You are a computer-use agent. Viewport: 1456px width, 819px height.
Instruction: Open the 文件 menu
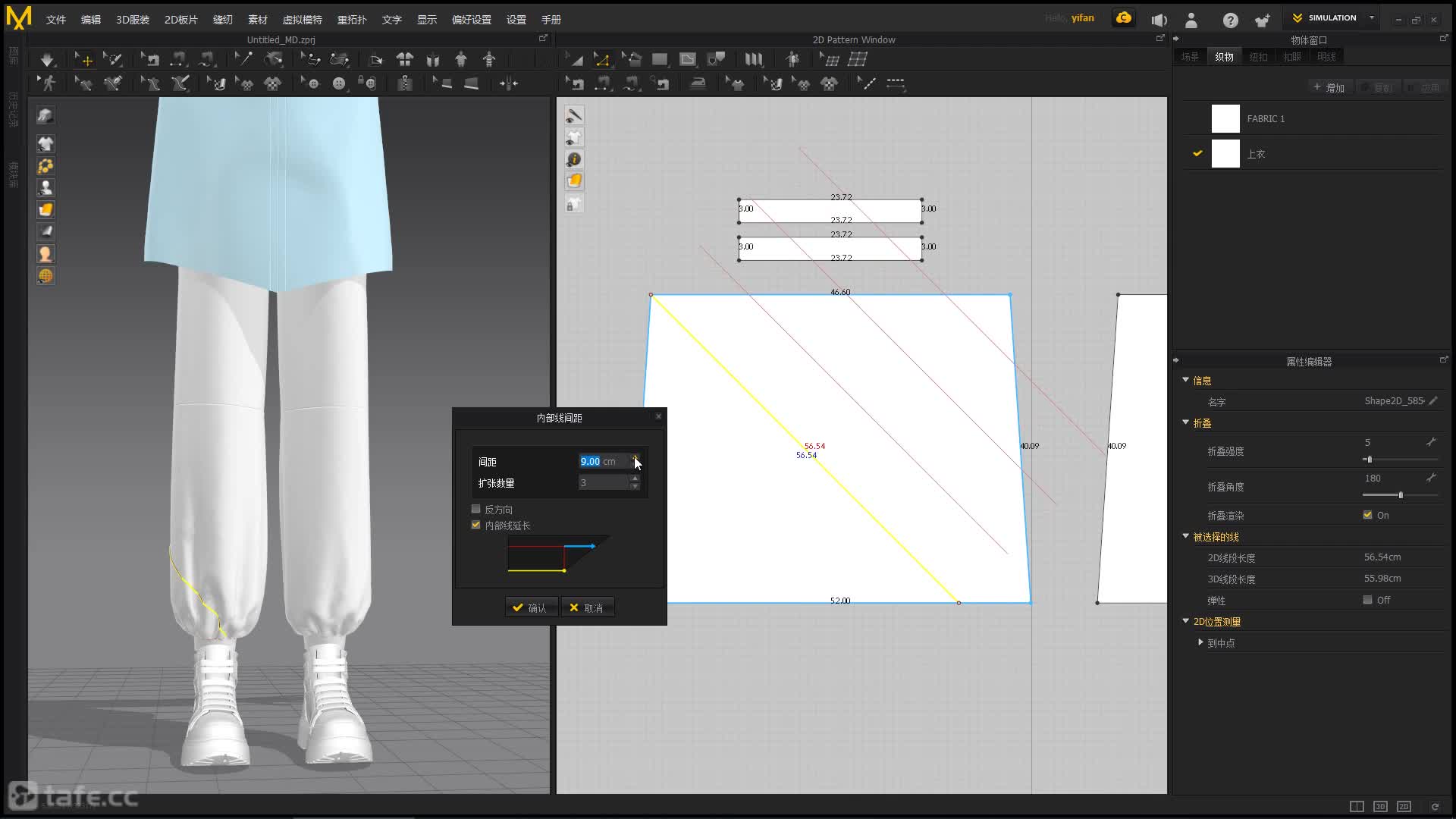[56, 20]
